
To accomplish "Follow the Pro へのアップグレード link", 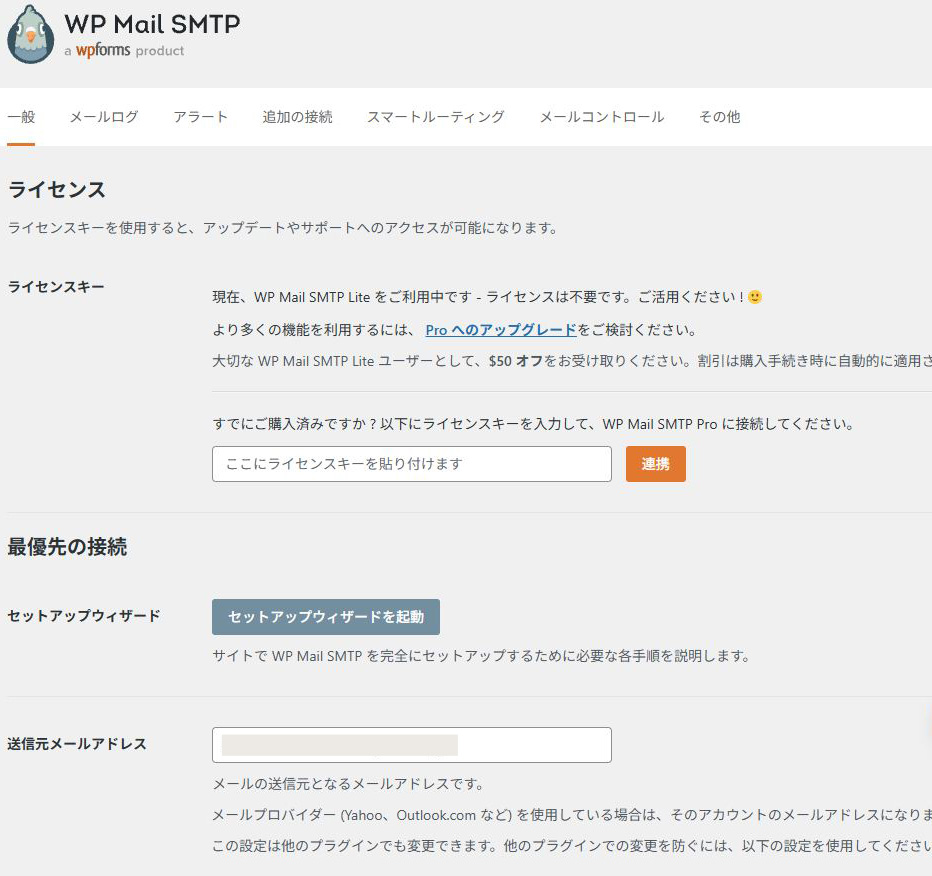I will (x=501, y=330).
